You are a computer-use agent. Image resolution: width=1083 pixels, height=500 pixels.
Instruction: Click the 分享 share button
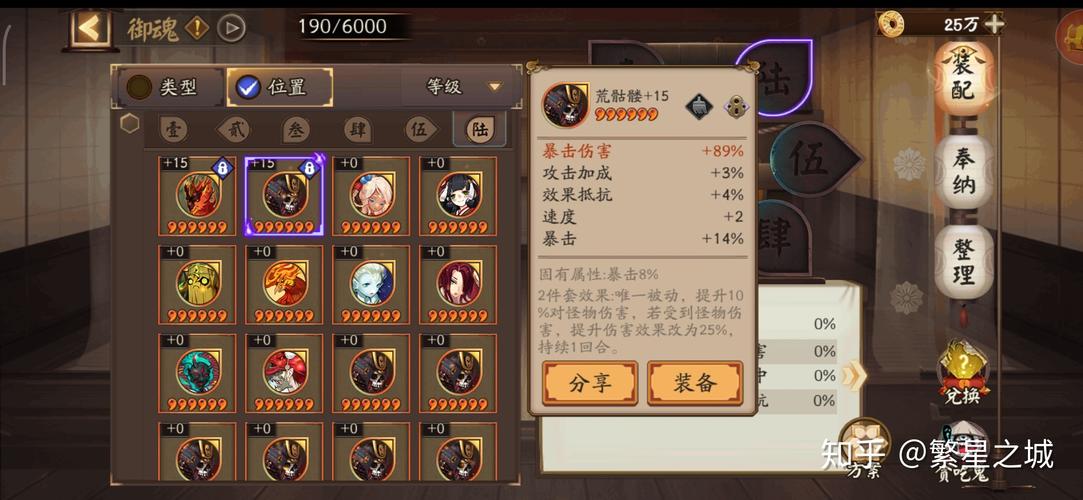tap(590, 383)
